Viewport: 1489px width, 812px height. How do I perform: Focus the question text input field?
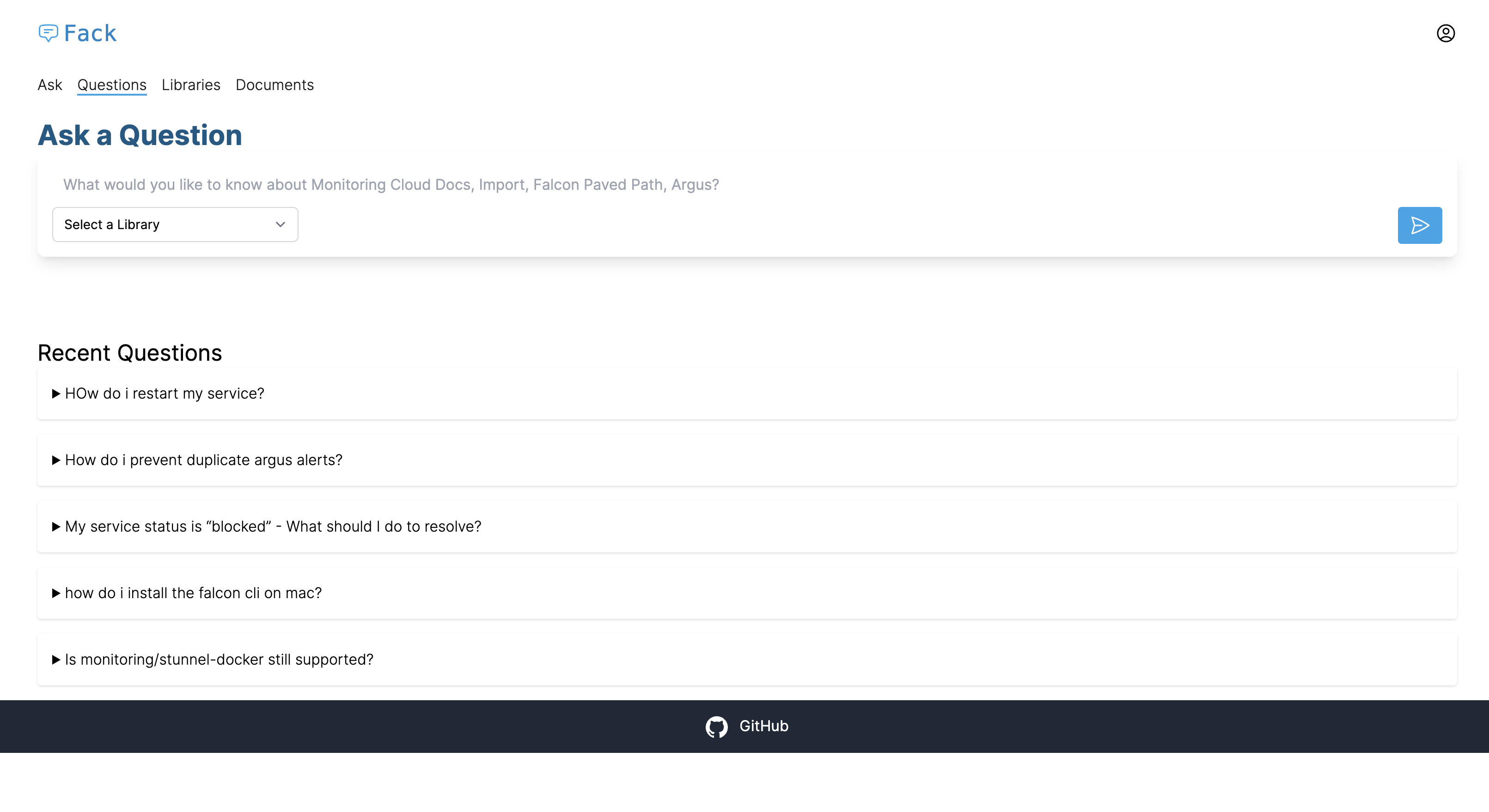coord(694,185)
